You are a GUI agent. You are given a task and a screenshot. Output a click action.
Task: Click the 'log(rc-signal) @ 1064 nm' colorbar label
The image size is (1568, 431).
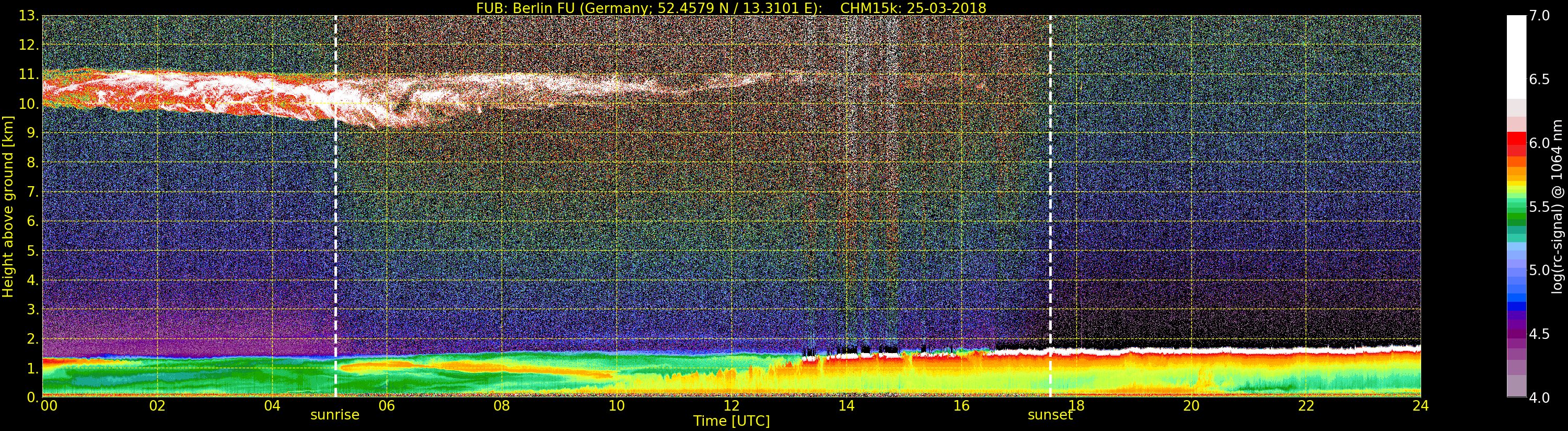tap(1558, 206)
